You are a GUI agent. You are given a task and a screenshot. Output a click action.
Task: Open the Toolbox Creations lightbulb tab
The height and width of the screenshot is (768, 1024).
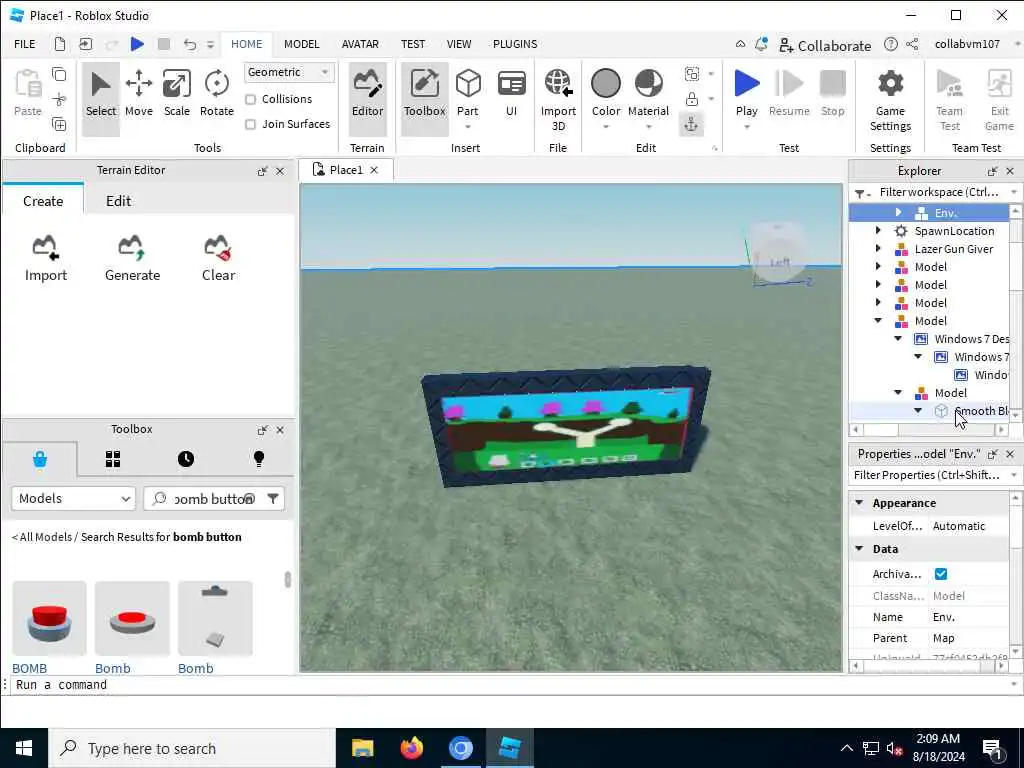pyautogui.click(x=259, y=459)
